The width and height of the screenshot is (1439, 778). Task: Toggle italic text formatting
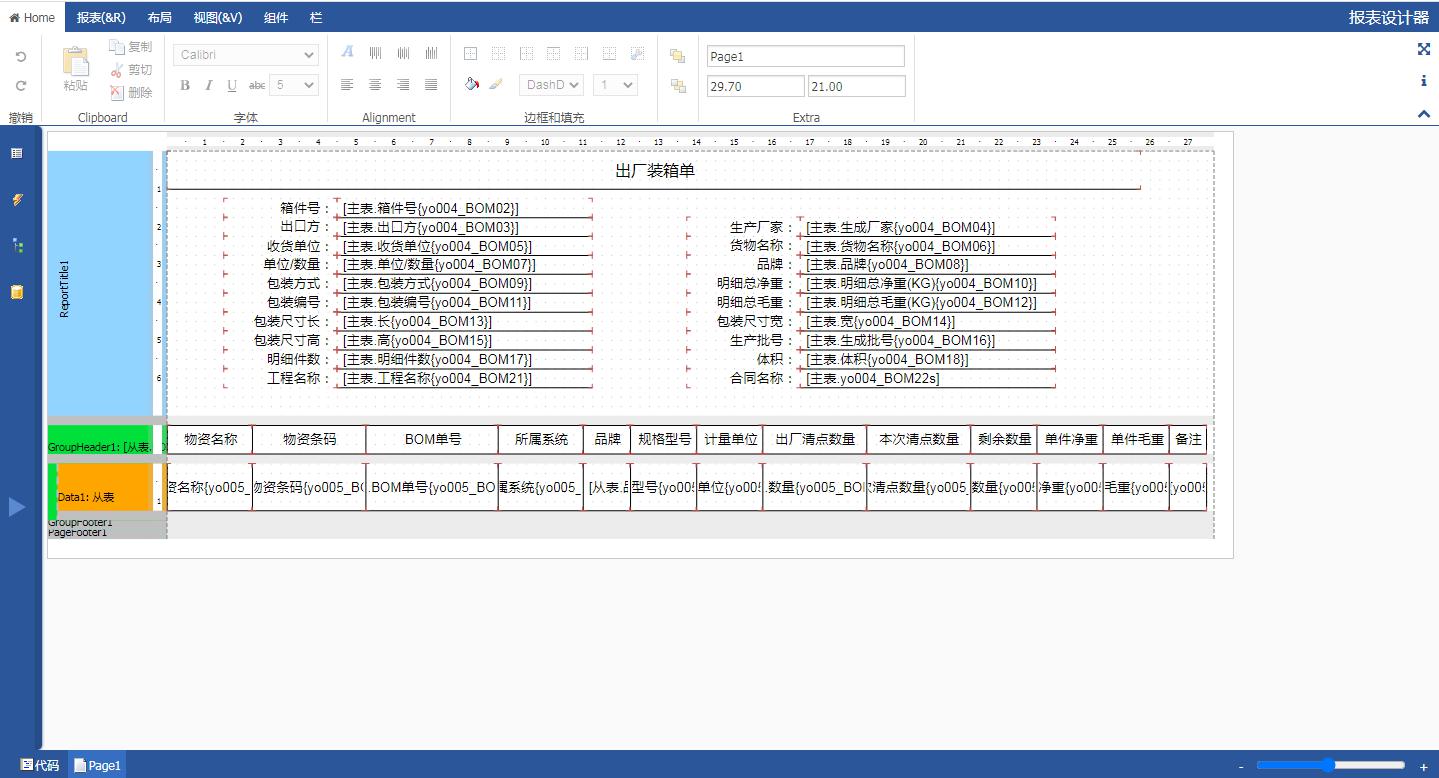coord(209,86)
